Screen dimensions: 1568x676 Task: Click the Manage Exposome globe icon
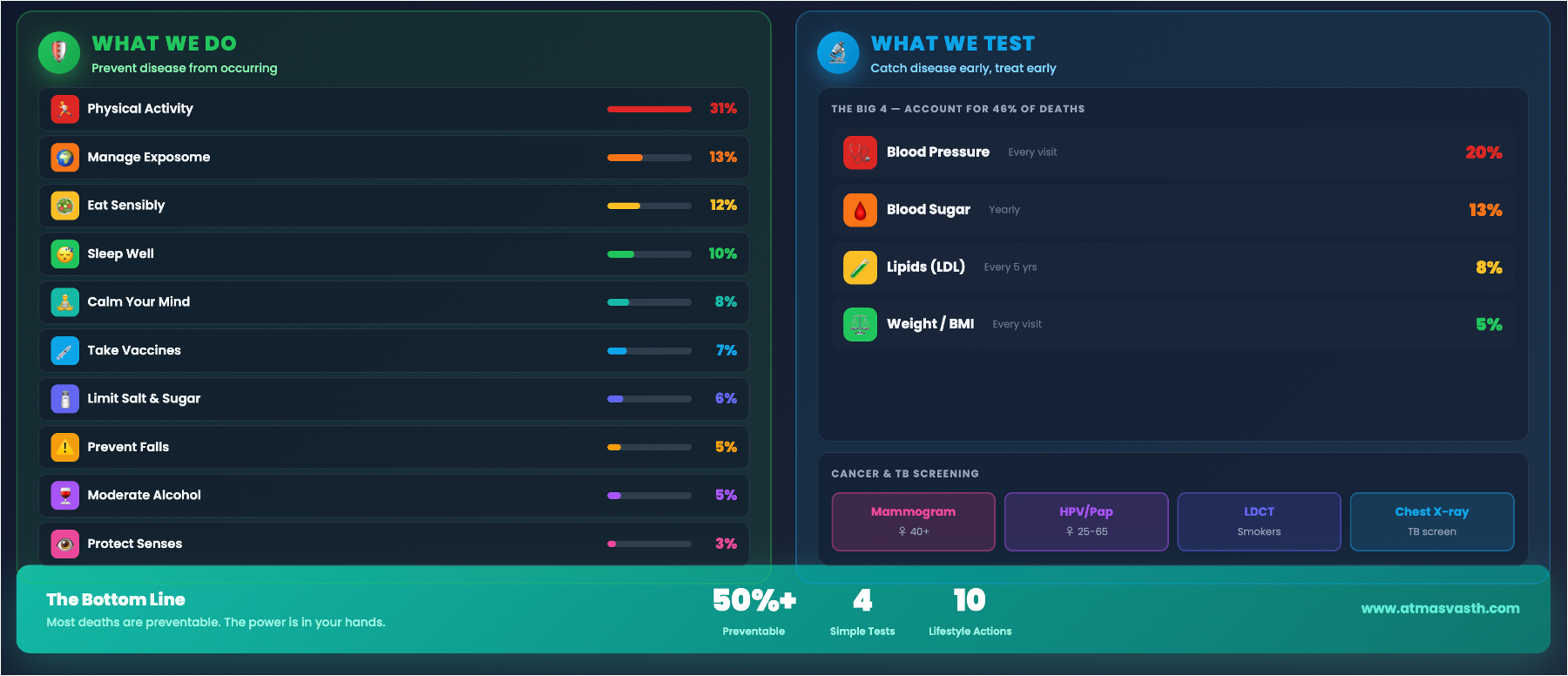pyautogui.click(x=64, y=158)
